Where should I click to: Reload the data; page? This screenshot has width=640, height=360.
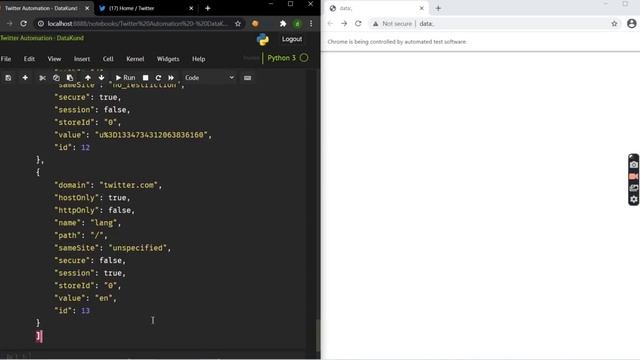[358, 24]
